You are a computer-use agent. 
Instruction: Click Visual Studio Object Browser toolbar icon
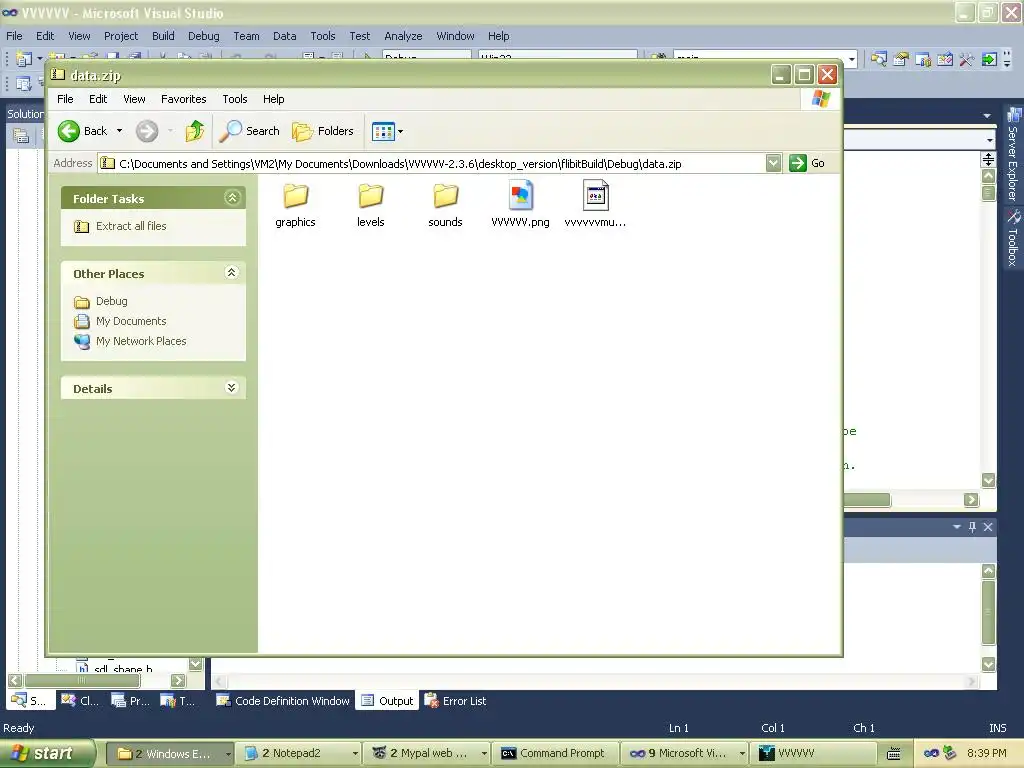(923, 59)
